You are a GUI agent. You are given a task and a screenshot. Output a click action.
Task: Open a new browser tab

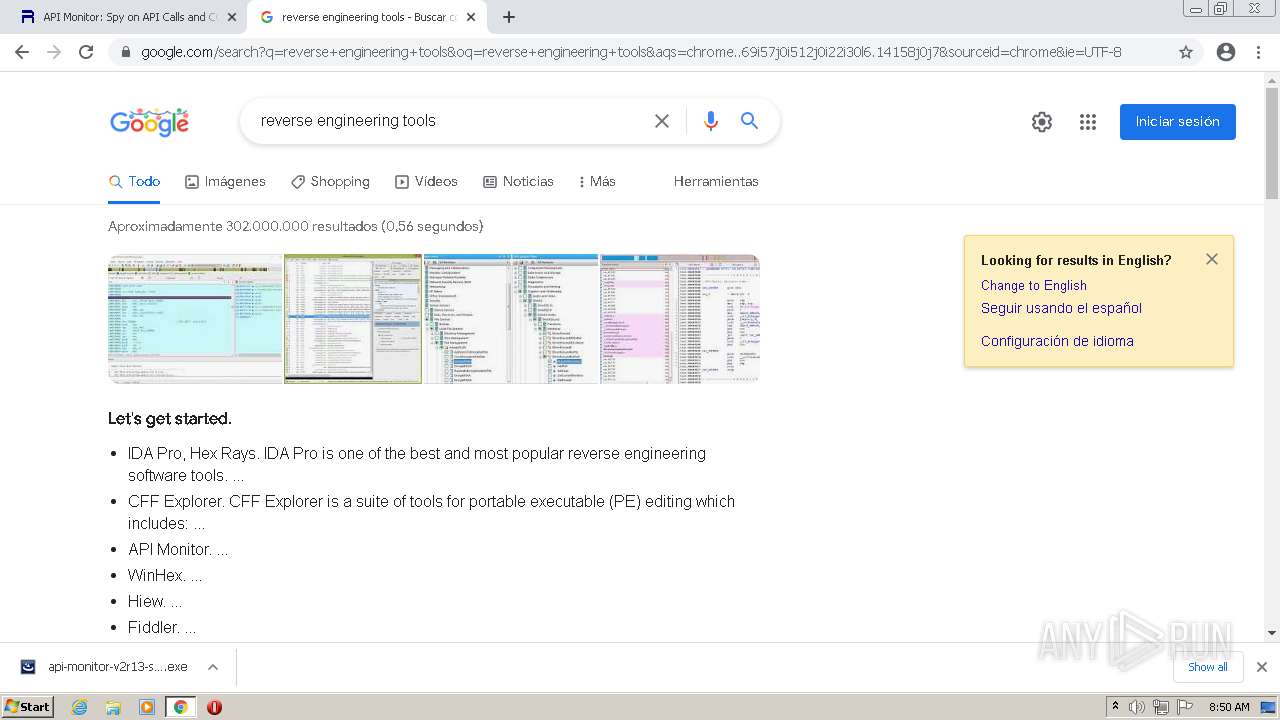(509, 17)
